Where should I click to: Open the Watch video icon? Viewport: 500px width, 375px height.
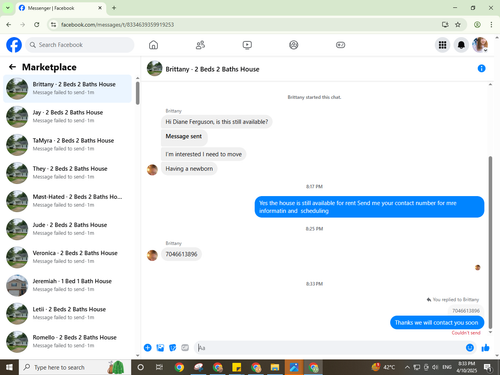point(247,45)
